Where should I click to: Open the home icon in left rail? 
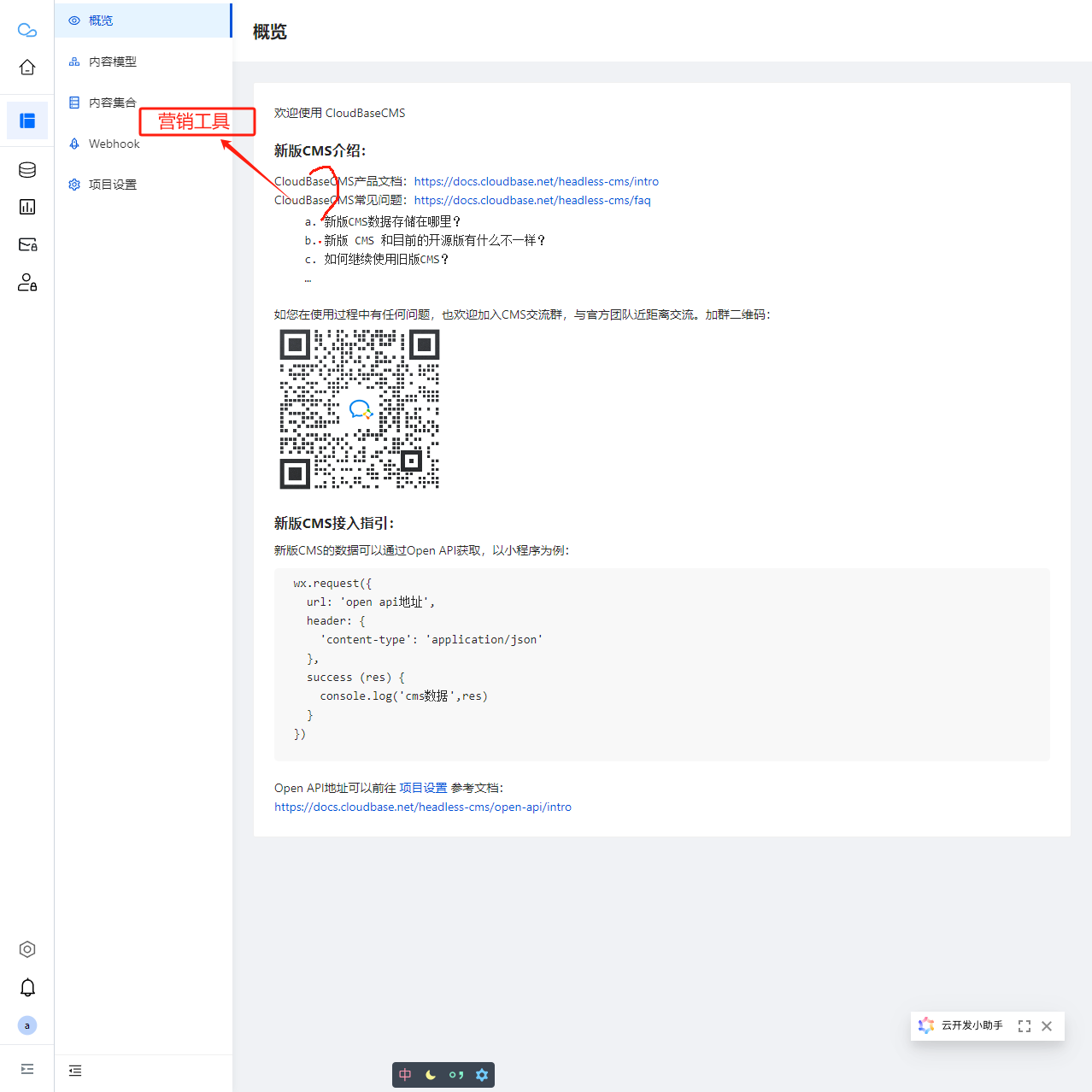coord(27,68)
